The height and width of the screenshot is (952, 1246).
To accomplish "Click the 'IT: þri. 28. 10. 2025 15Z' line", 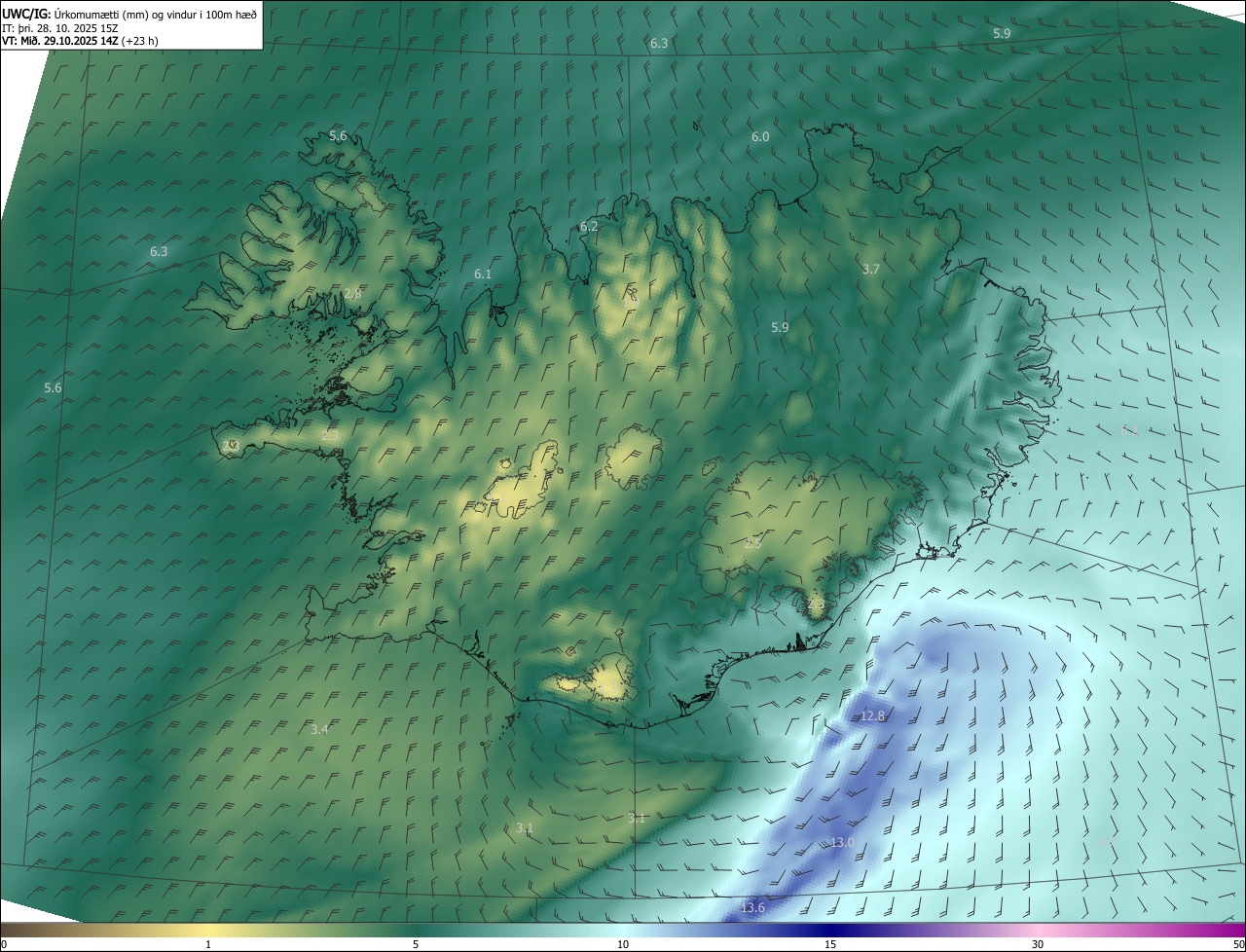I will point(61,27).
